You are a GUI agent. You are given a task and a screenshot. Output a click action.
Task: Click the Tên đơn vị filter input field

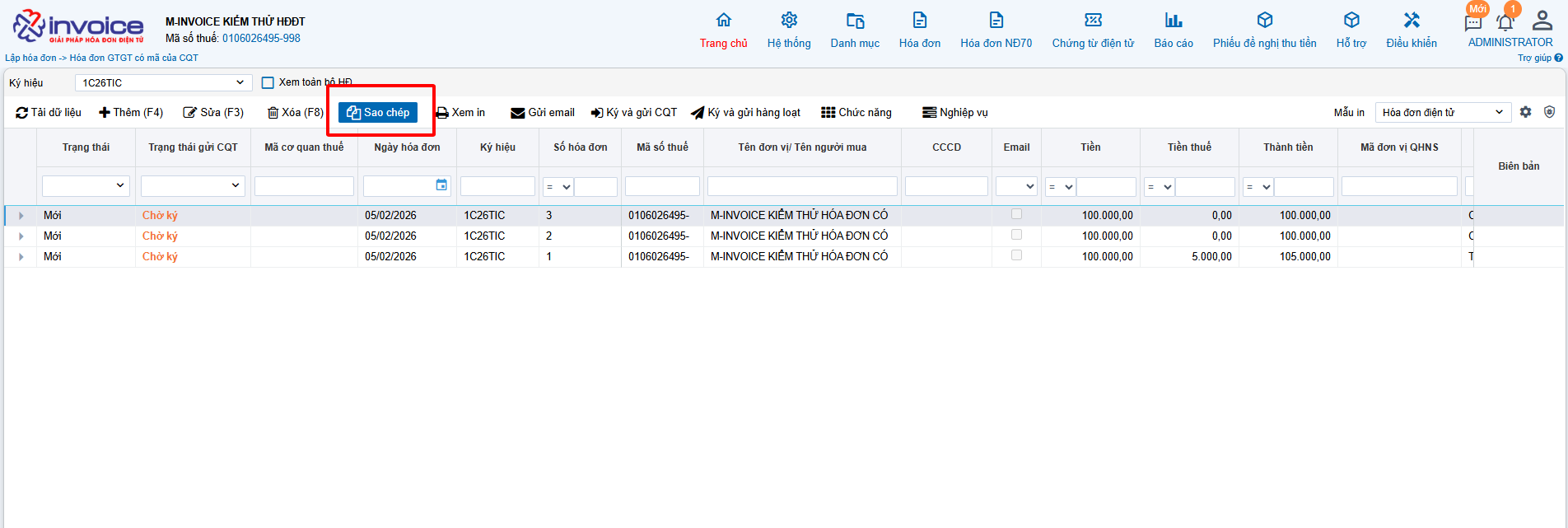pyautogui.click(x=802, y=186)
